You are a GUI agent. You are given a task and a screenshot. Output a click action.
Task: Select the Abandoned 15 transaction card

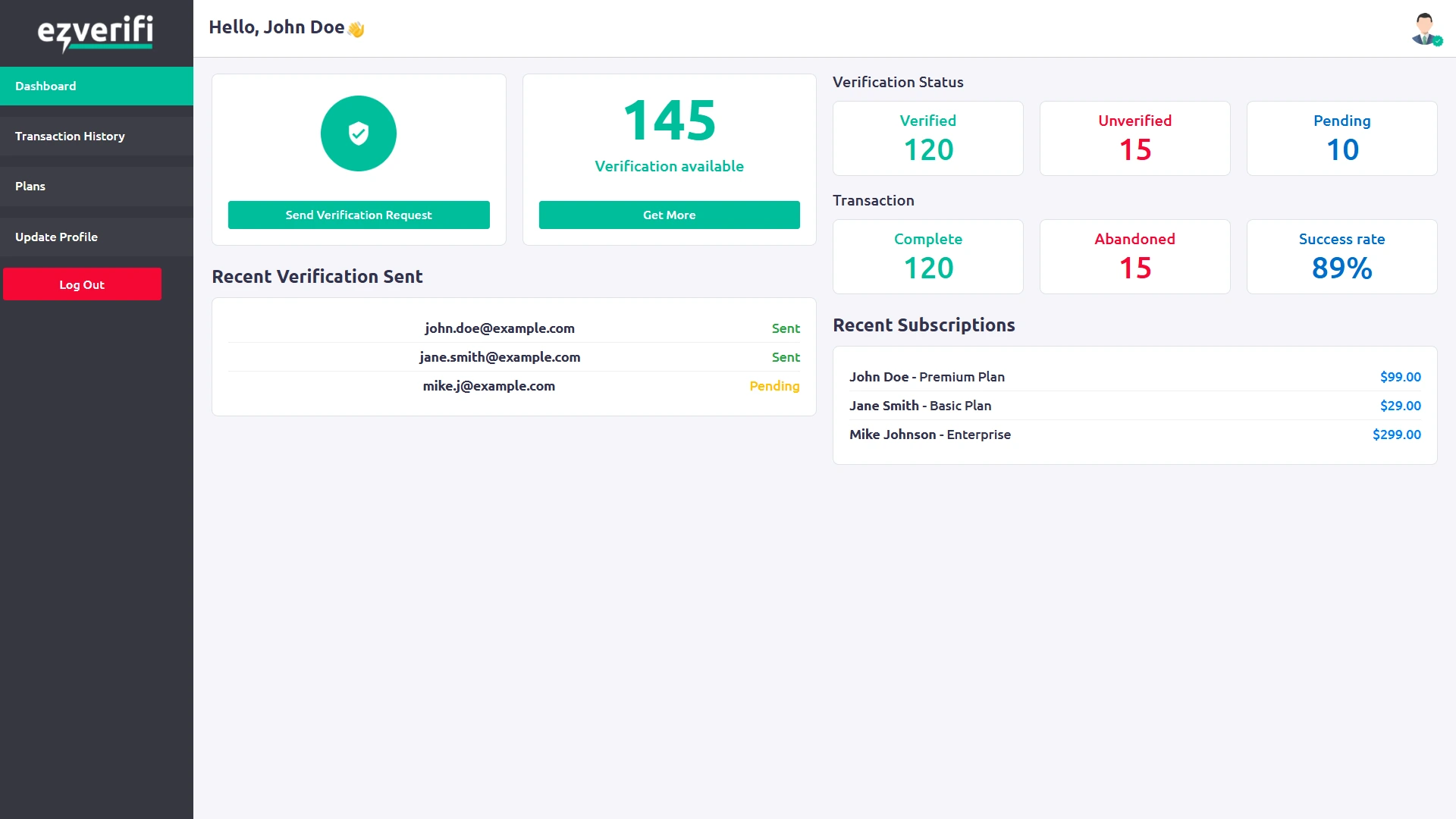tap(1135, 256)
